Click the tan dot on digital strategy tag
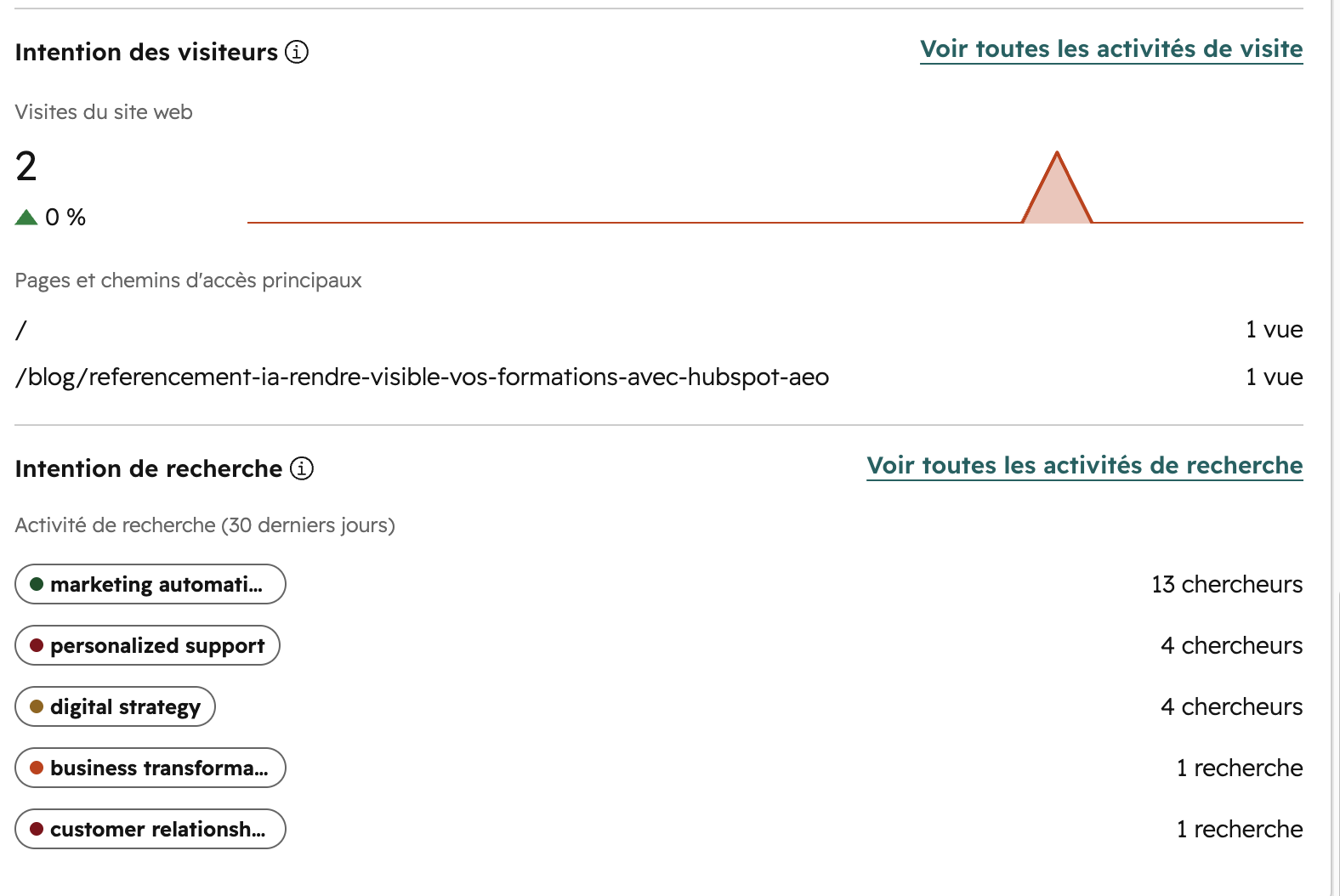The image size is (1340, 896). click(x=37, y=706)
